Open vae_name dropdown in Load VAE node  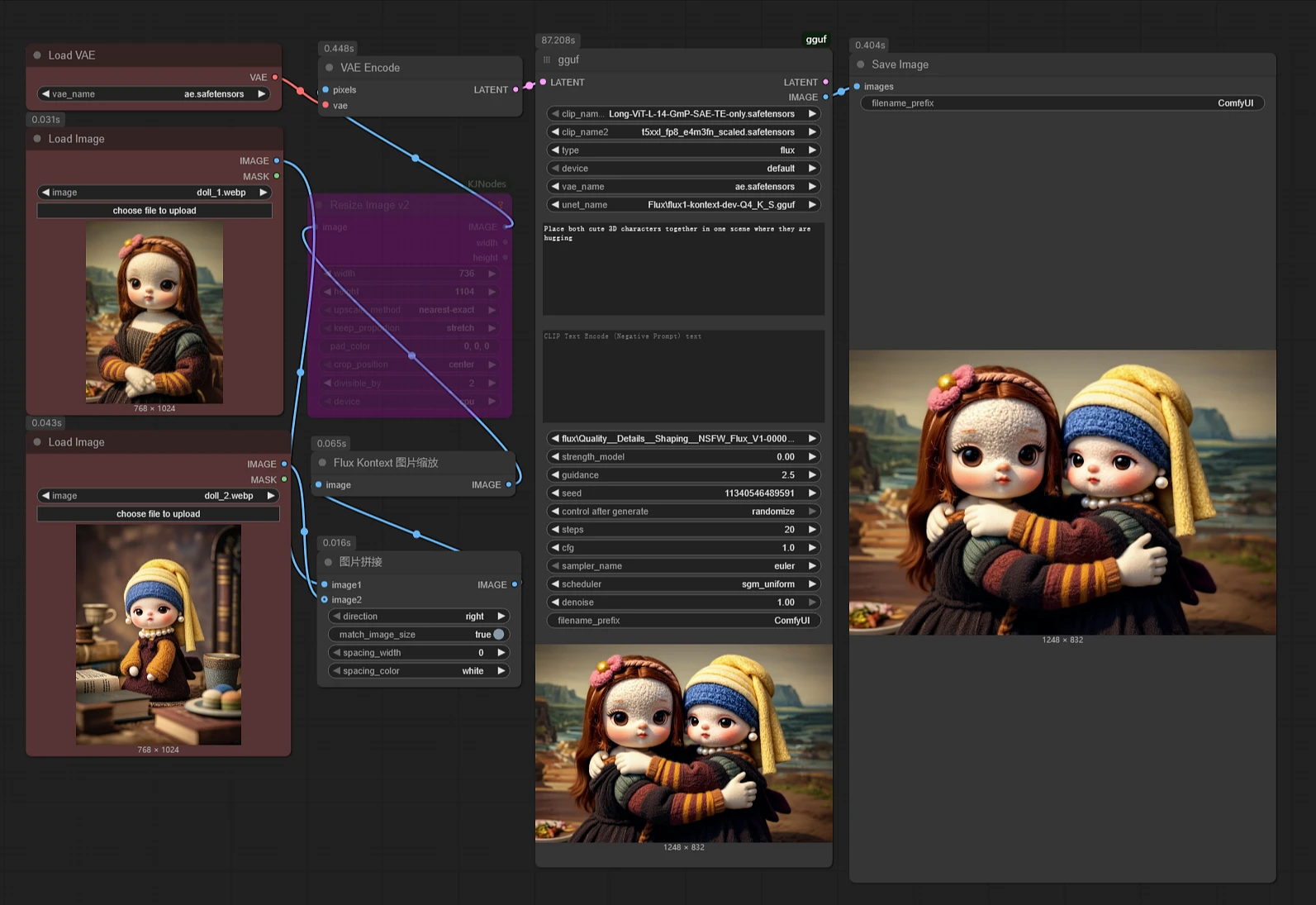154,94
